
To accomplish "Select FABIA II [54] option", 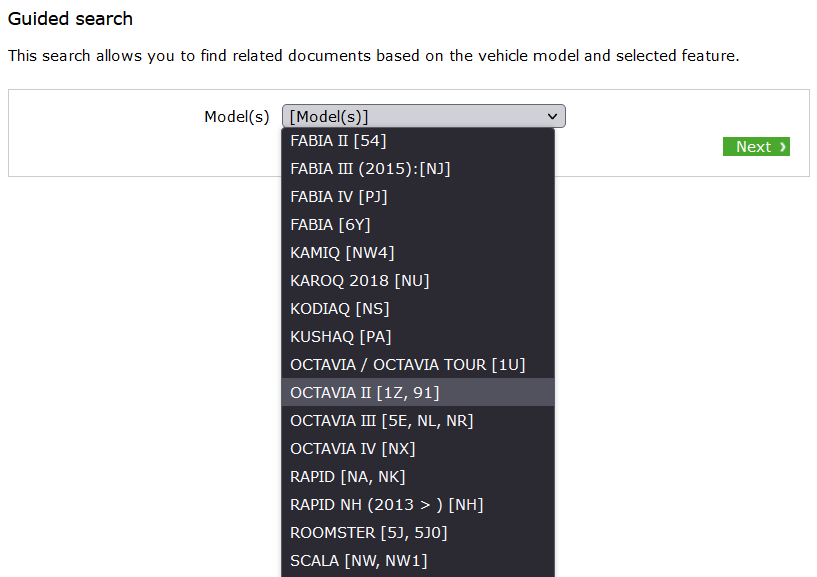I will 418,141.
